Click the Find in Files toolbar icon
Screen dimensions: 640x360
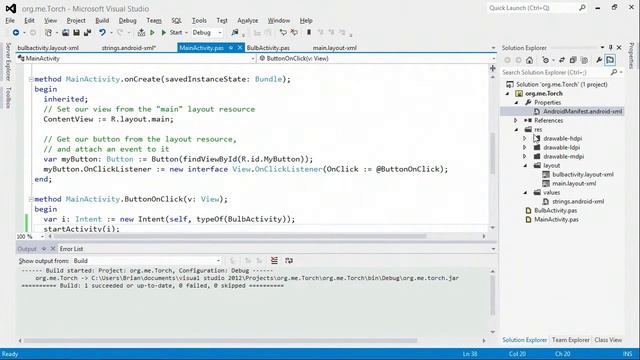click(x=235, y=33)
